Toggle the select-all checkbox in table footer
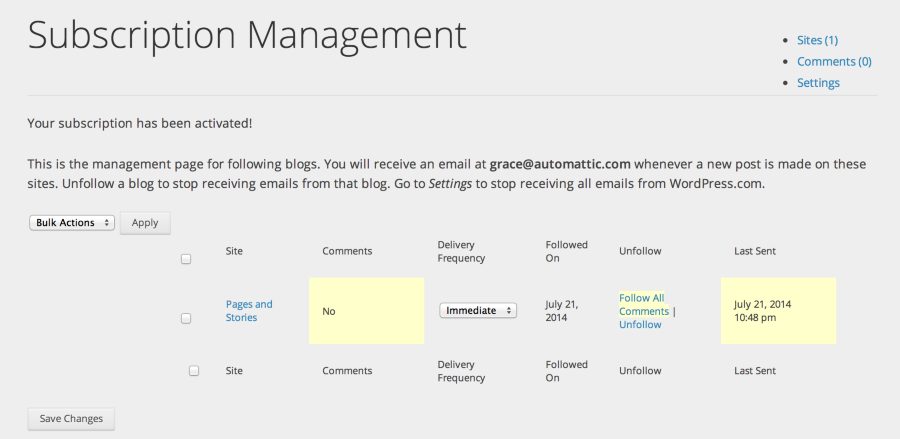The image size is (900, 439). click(194, 370)
